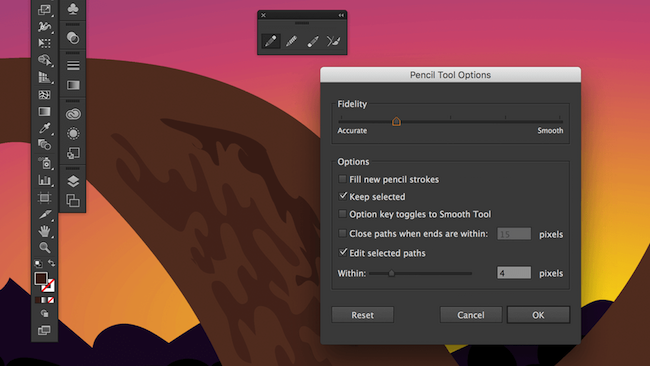Viewport: 650px width, 366px height.
Task: Select the Eyedropper tool
Action: (44, 128)
